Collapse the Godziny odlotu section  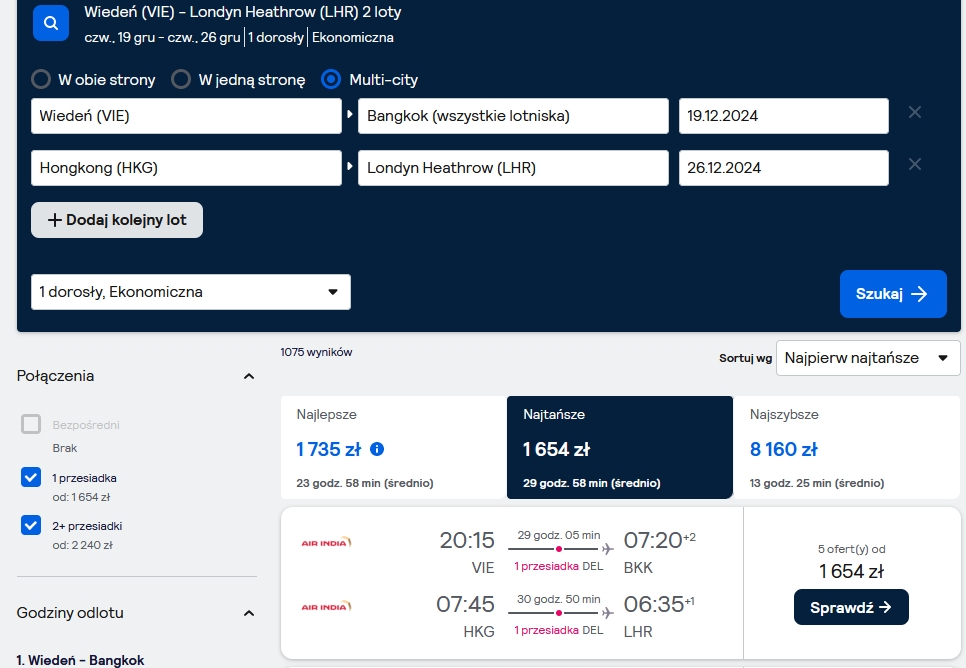coord(249,613)
